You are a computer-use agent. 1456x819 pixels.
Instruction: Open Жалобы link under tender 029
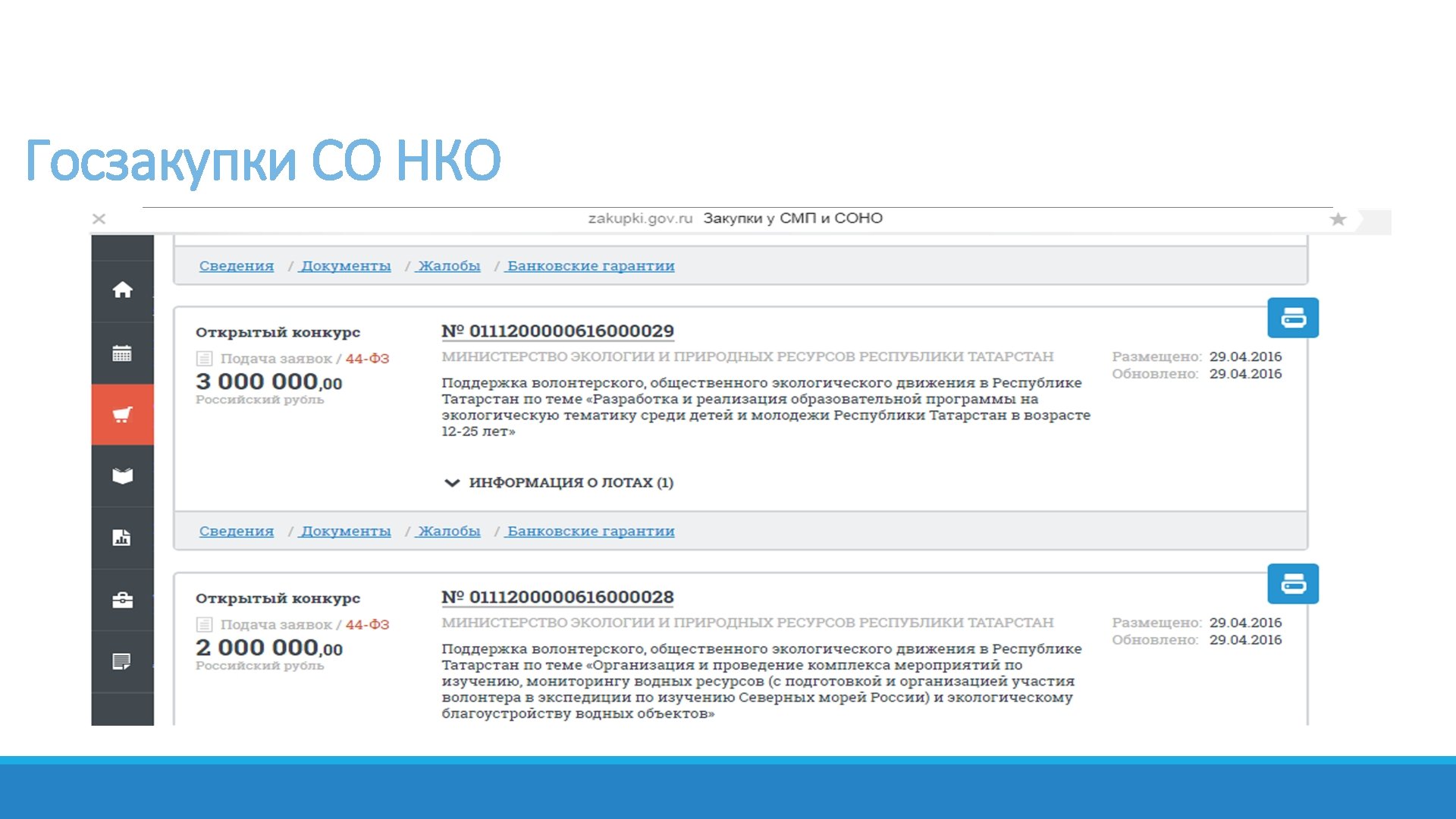(449, 532)
